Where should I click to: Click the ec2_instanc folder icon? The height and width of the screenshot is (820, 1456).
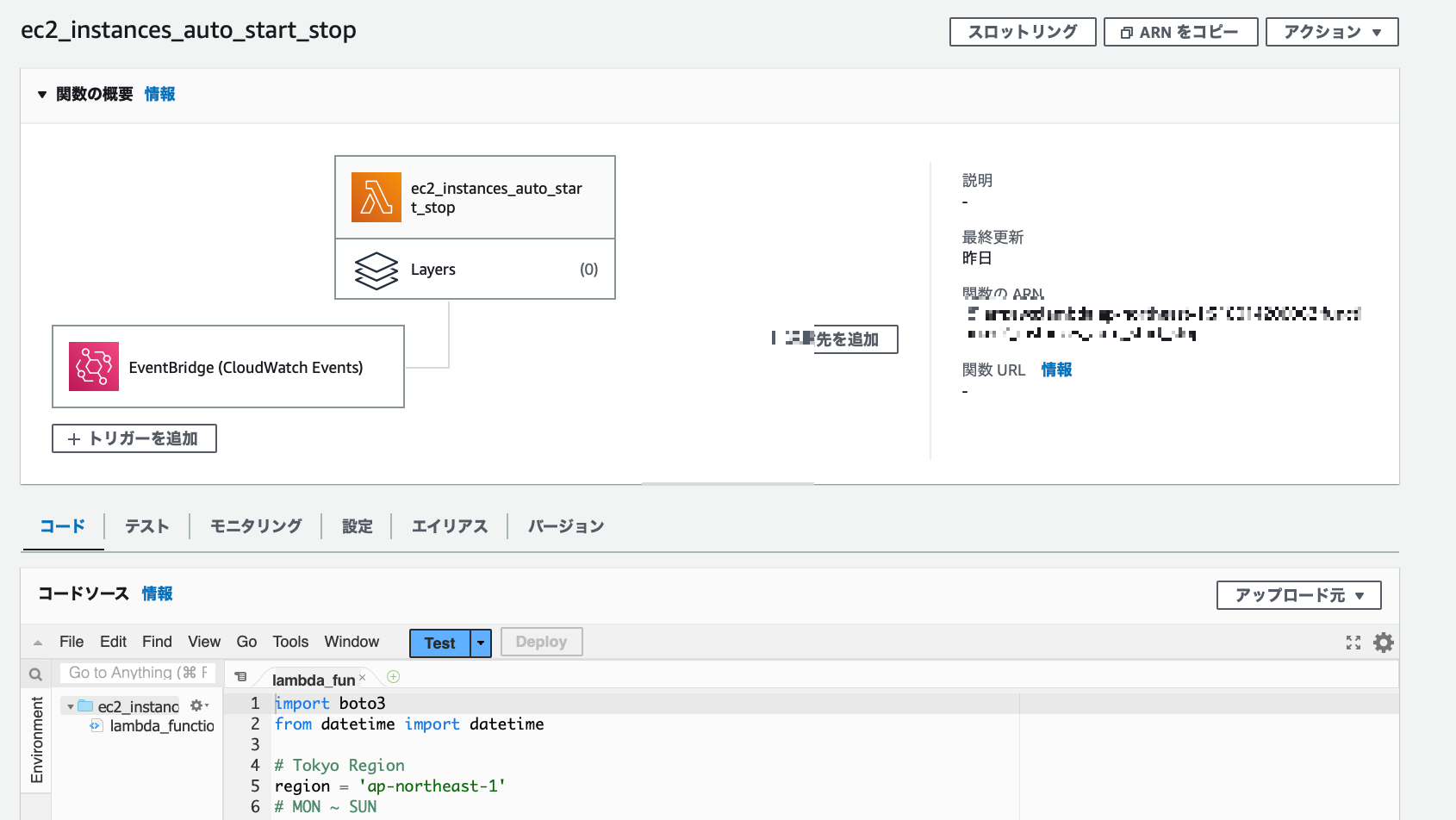pyautogui.click(x=85, y=706)
